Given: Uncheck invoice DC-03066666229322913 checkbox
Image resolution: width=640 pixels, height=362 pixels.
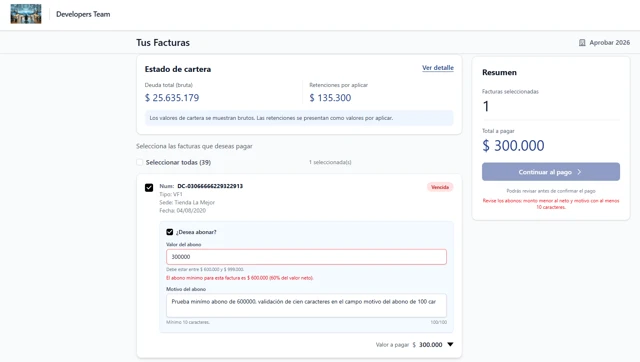Looking at the screenshot, I should click(149, 187).
